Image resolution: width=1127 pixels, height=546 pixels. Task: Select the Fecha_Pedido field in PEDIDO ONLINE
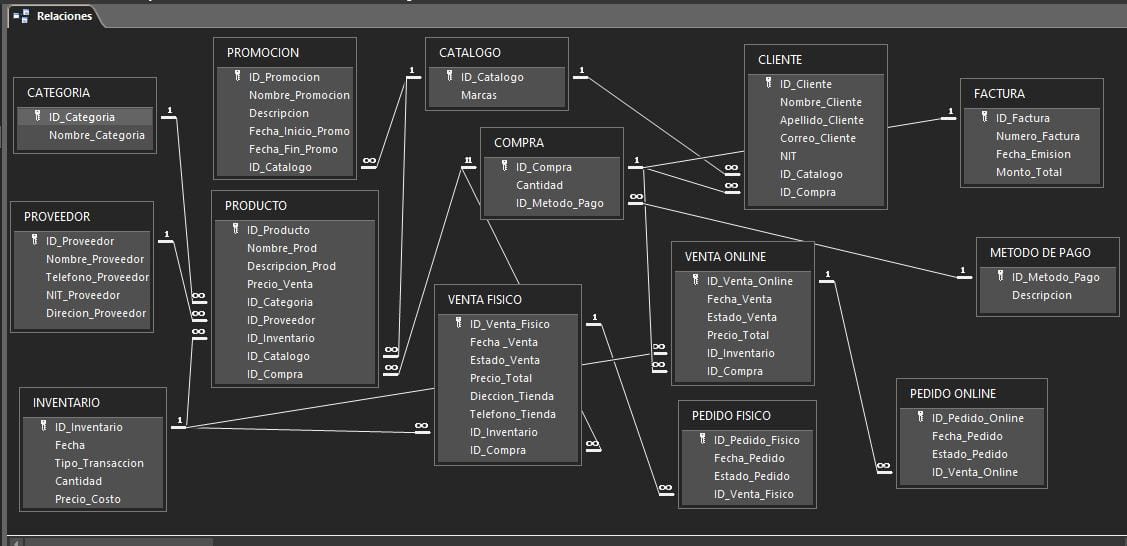click(966, 436)
